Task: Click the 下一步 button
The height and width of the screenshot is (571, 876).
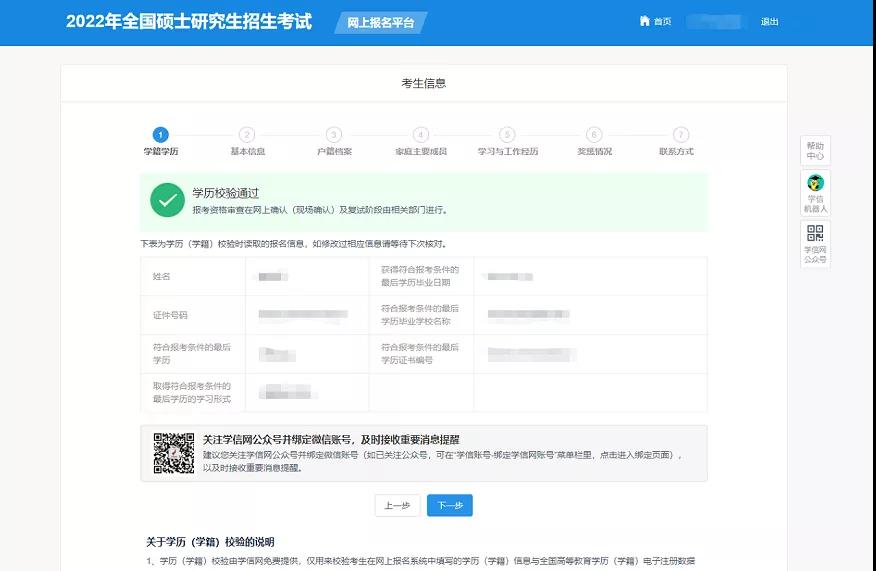Action: click(450, 506)
